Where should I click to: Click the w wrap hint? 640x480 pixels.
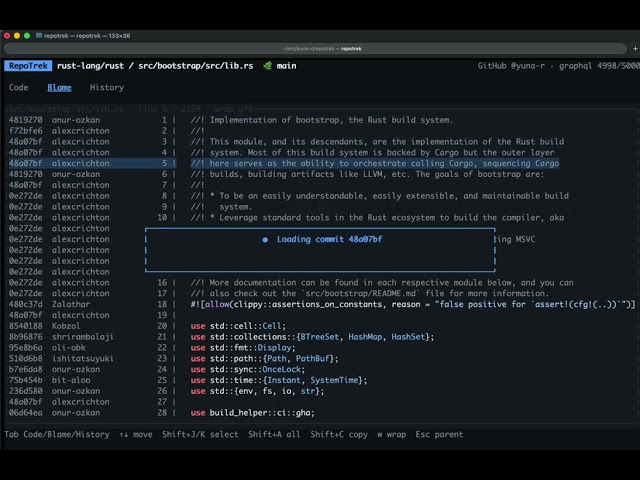(x=391, y=434)
